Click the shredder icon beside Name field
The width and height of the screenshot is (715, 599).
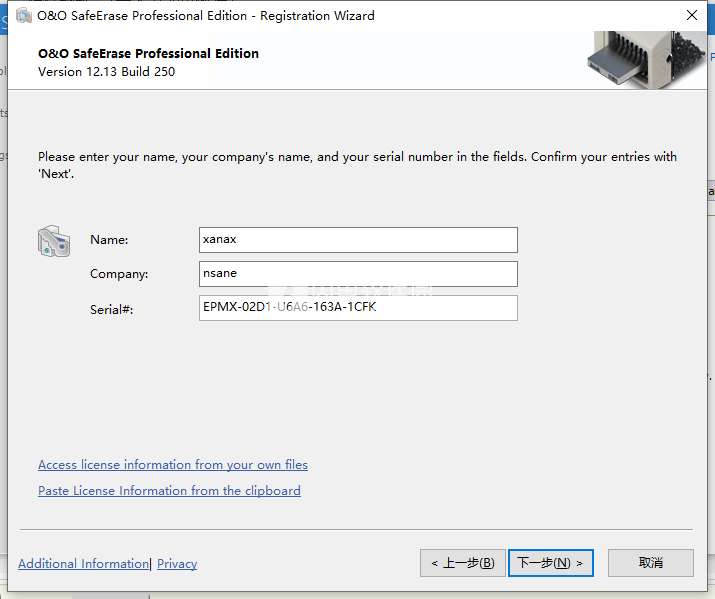click(54, 241)
